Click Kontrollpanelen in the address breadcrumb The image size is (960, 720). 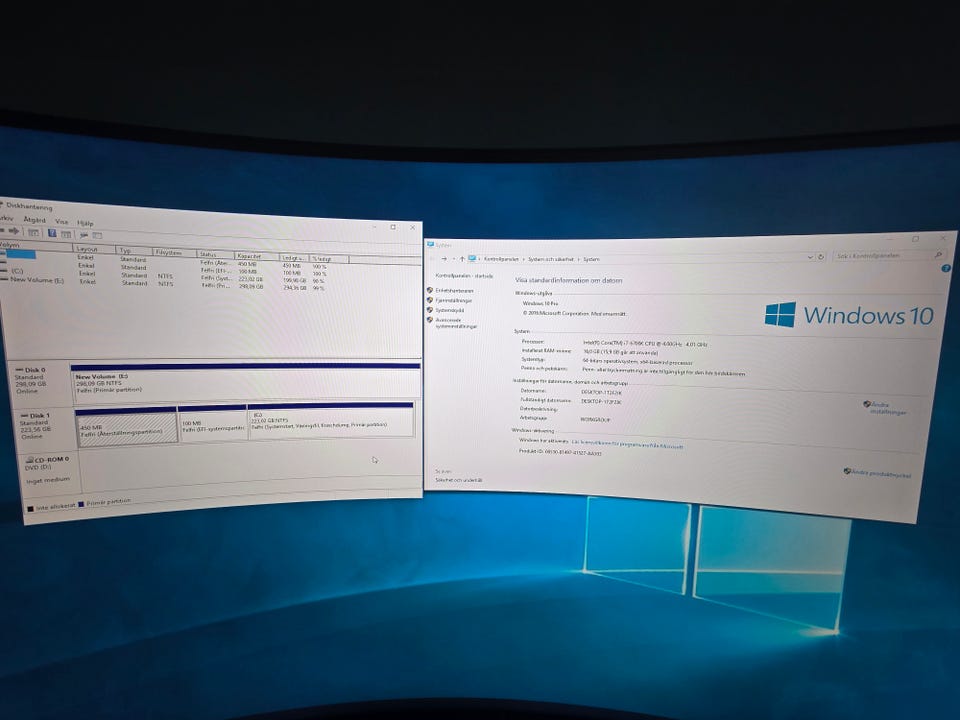[501, 259]
